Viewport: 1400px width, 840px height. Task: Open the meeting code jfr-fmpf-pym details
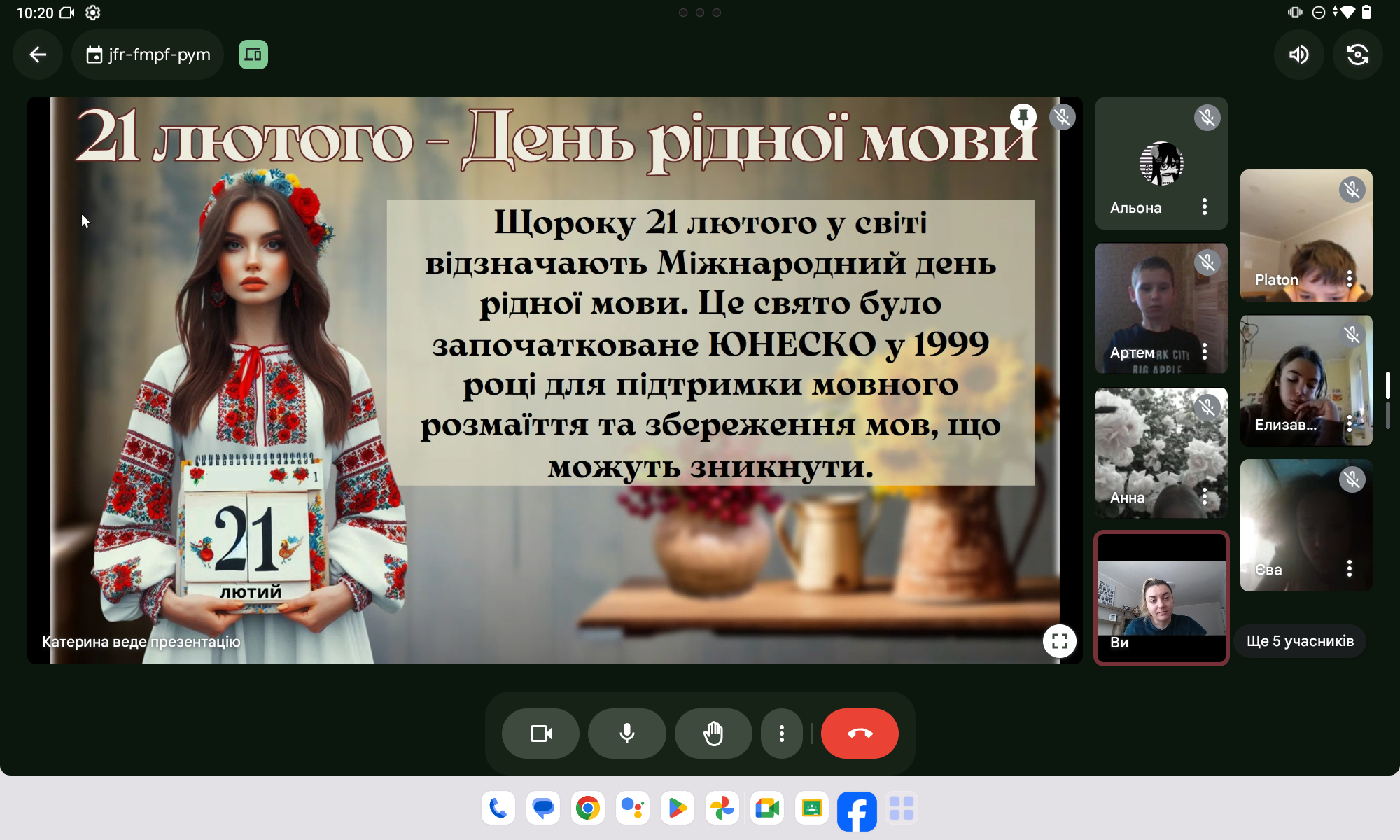pyautogui.click(x=148, y=55)
